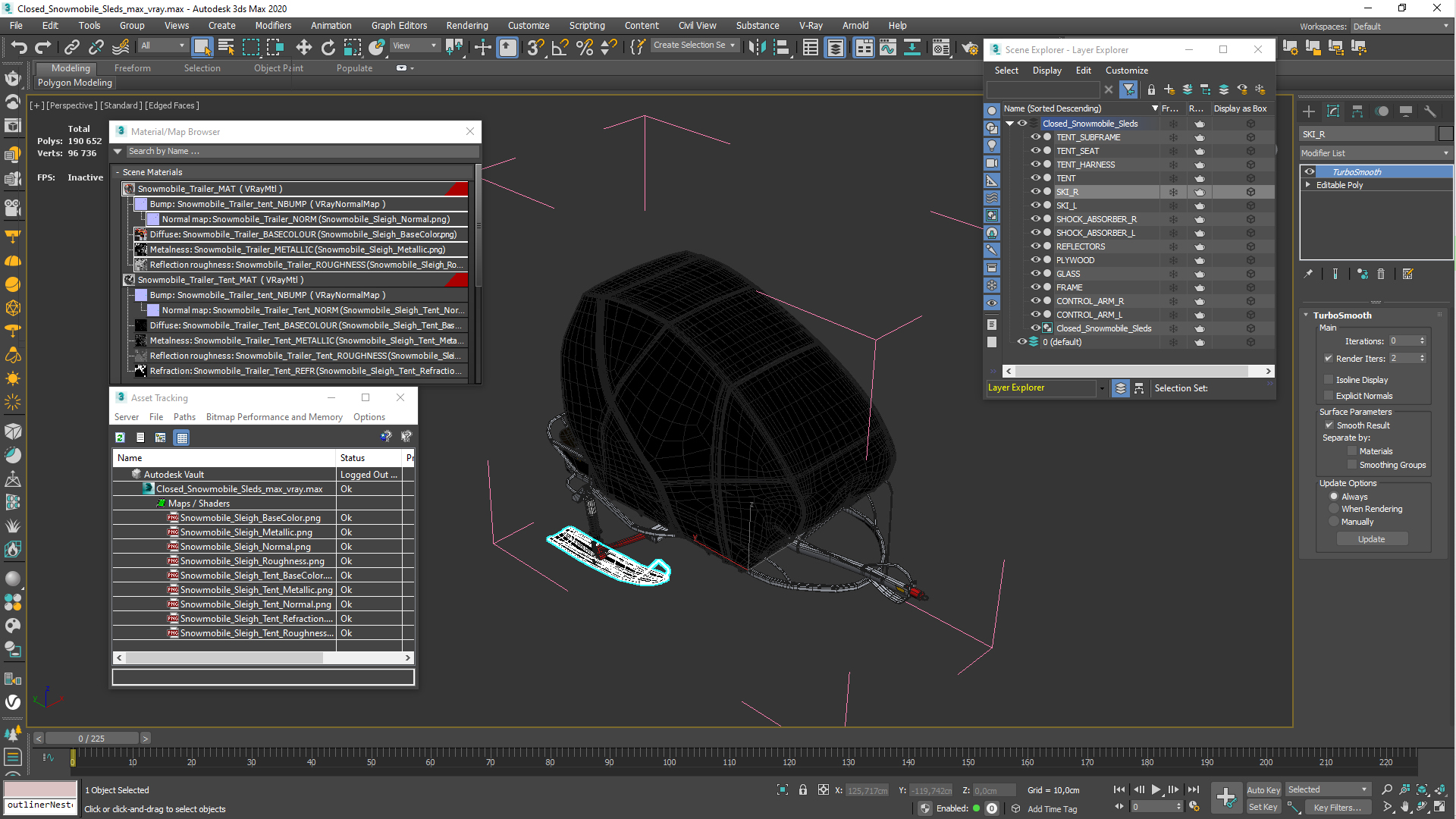
Task: Click the Search by Name field
Action: [x=302, y=152]
